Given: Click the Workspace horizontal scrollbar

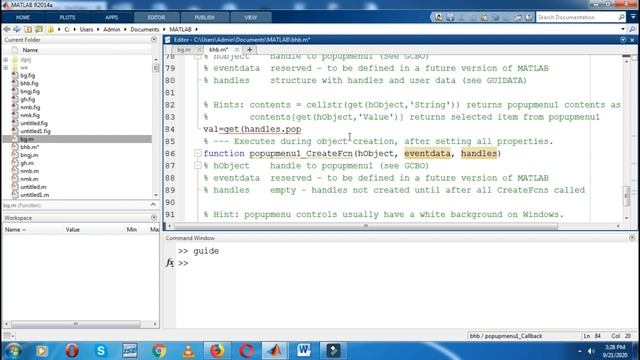Looking at the screenshot, I should tap(76, 324).
